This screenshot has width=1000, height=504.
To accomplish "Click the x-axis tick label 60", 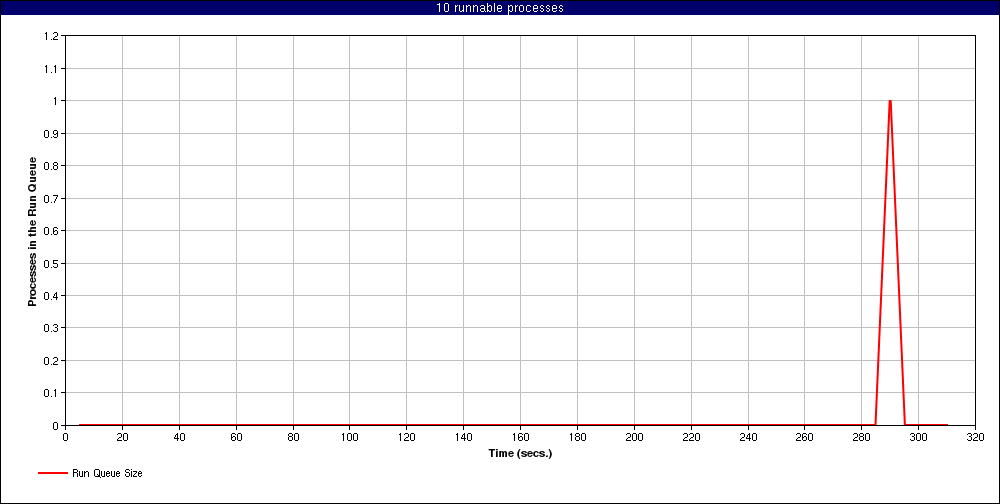I will 236,437.
